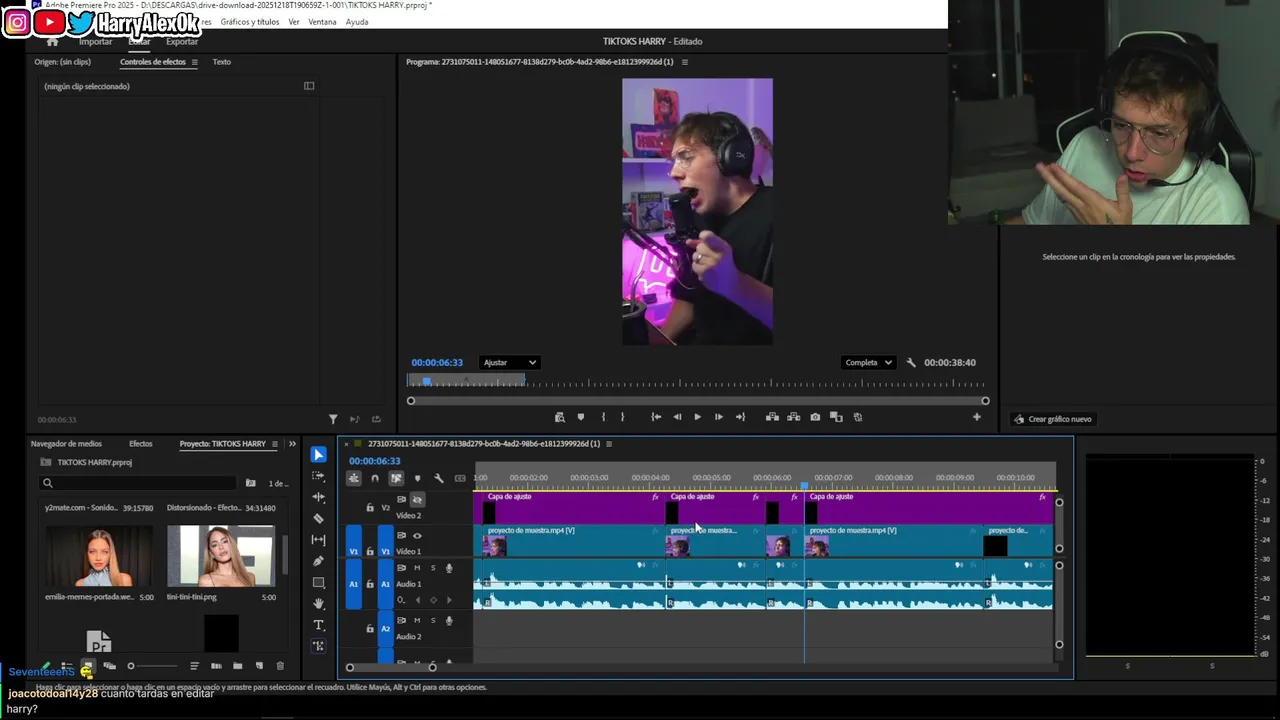Toggle linked selection in timeline
This screenshot has height=720, width=1280.
[396, 478]
